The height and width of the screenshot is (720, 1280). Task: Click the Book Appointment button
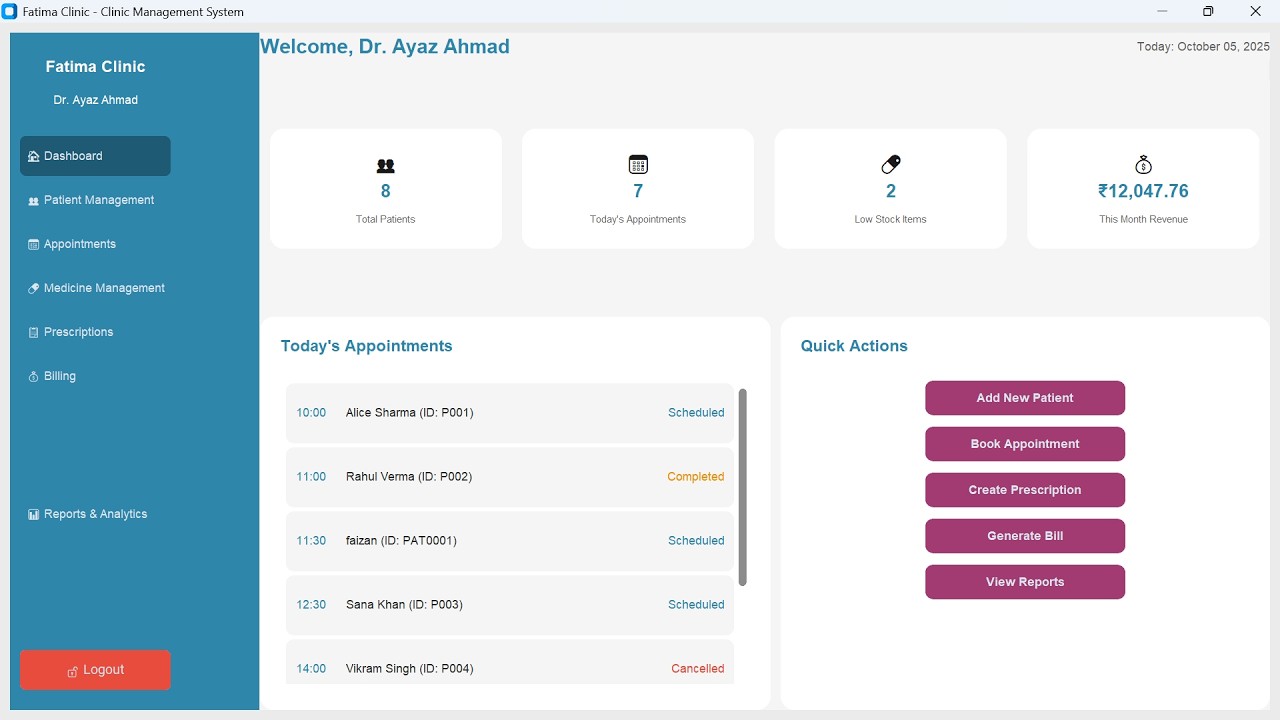pos(1025,444)
